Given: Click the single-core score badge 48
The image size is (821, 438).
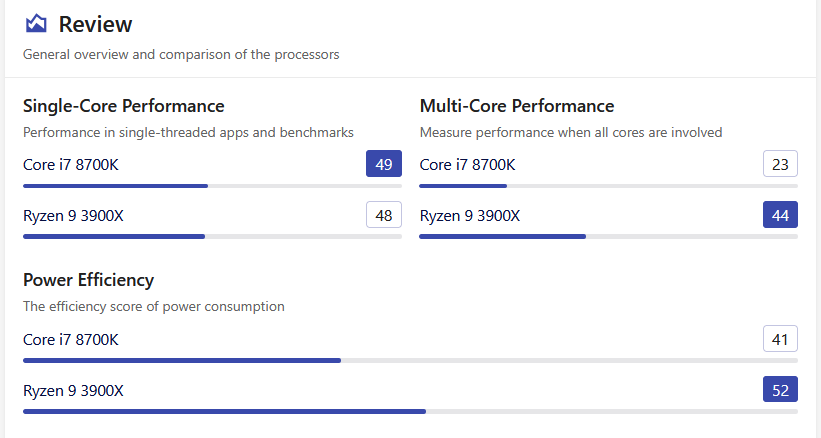Looking at the screenshot, I should 384,215.
